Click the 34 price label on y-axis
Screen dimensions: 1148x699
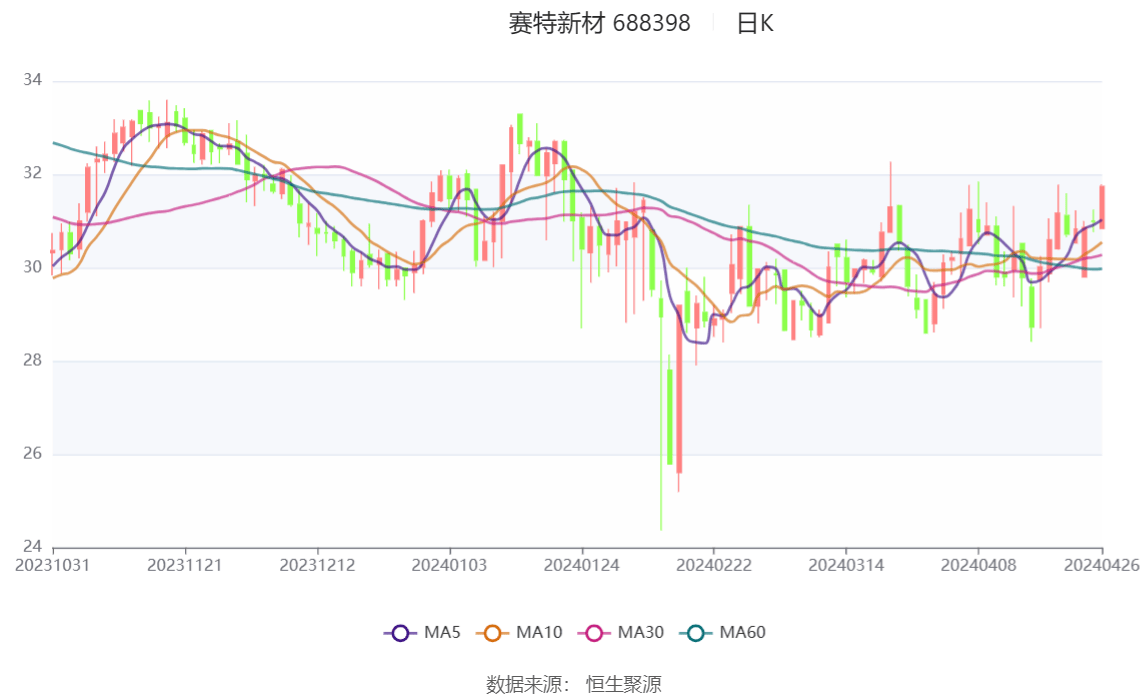coord(33,80)
